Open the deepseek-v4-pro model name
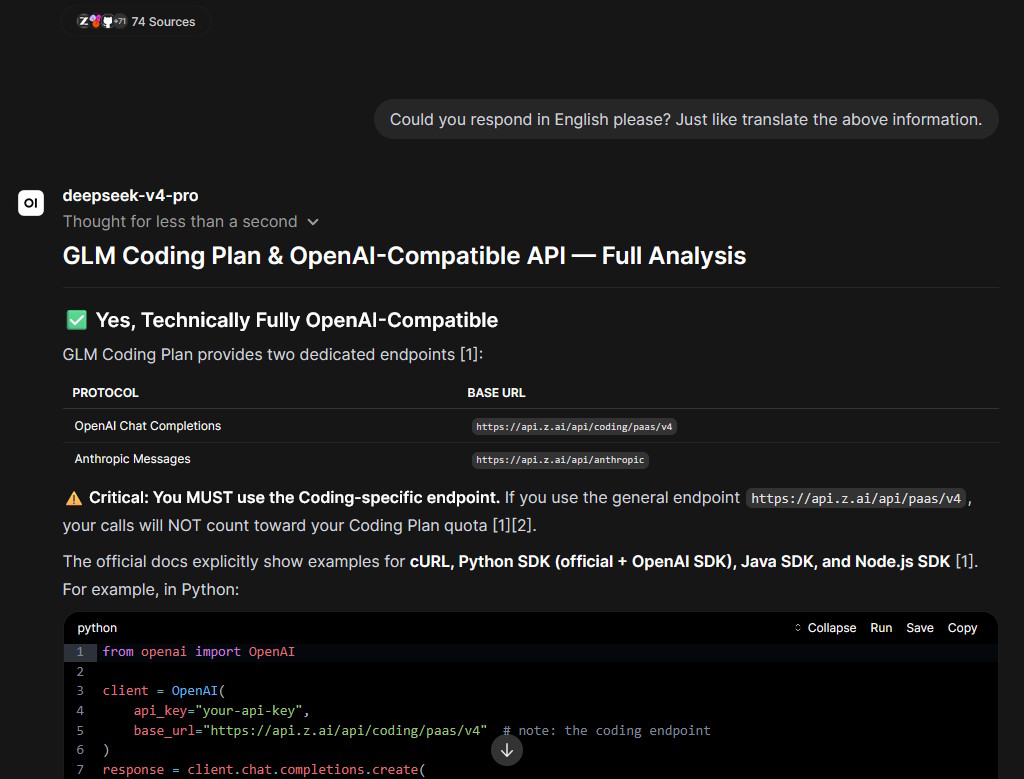 (x=131, y=195)
